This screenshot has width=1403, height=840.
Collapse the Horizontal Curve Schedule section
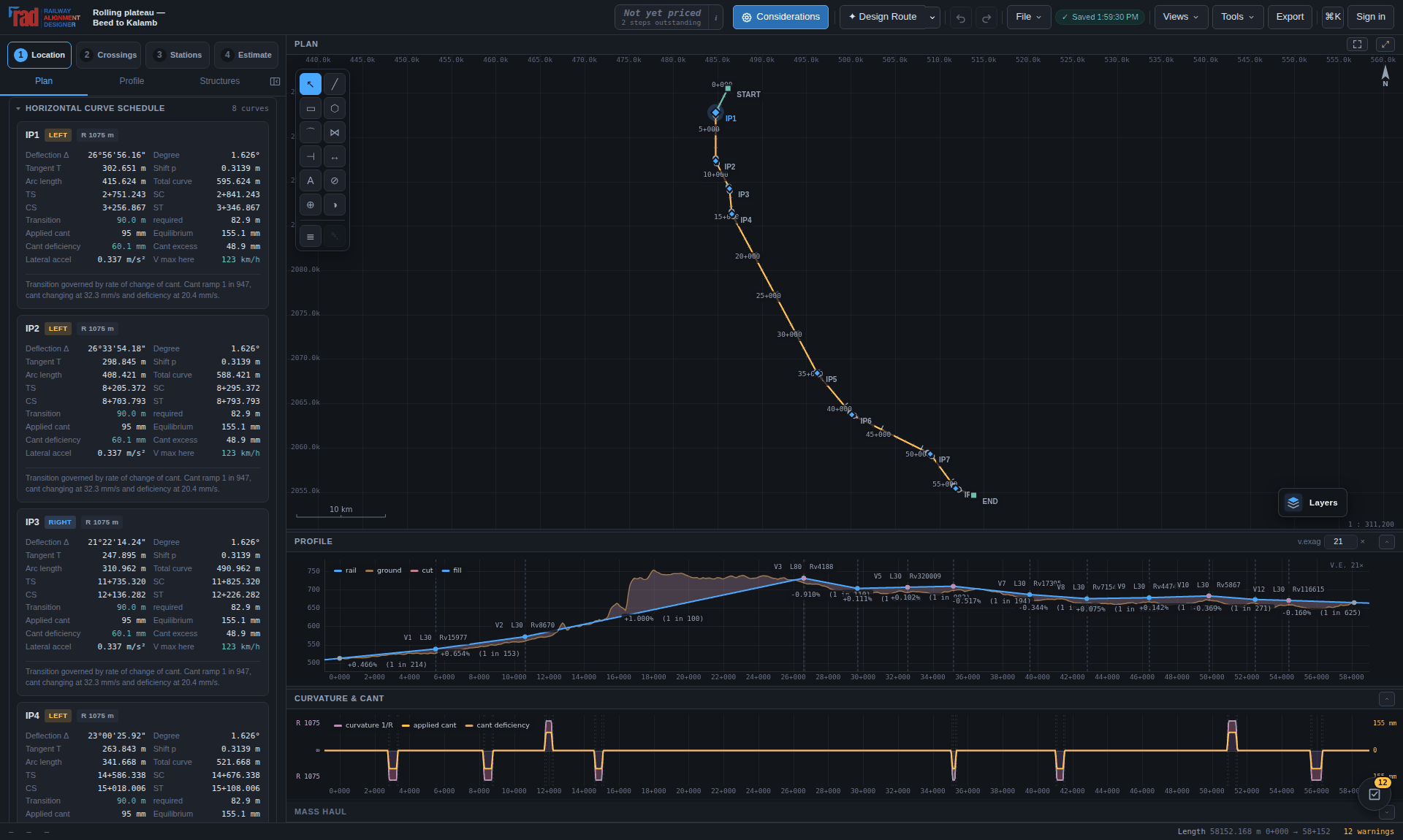point(18,108)
